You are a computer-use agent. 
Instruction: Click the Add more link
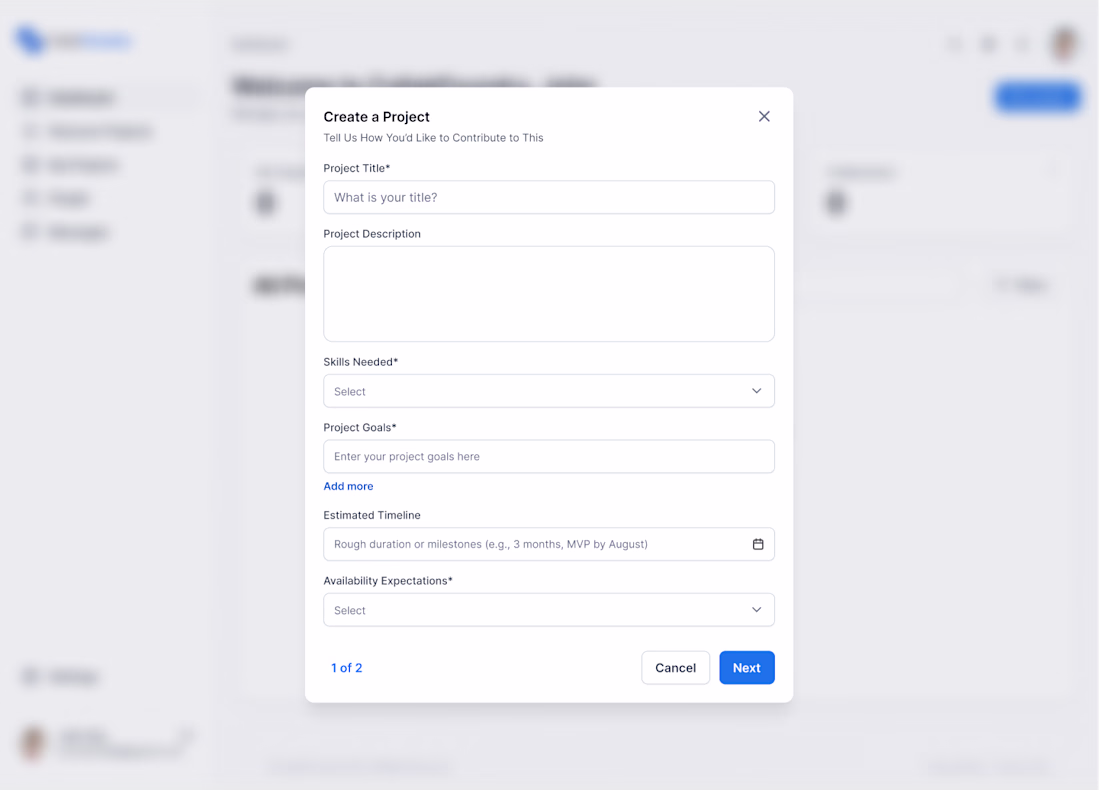click(x=348, y=486)
